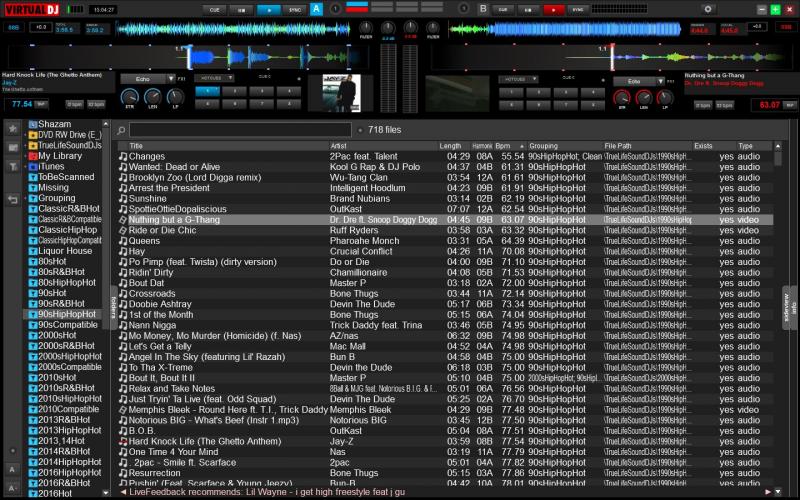This screenshot has width=800, height=500.
Task: Click the search magnifier icon
Action: pos(121,131)
